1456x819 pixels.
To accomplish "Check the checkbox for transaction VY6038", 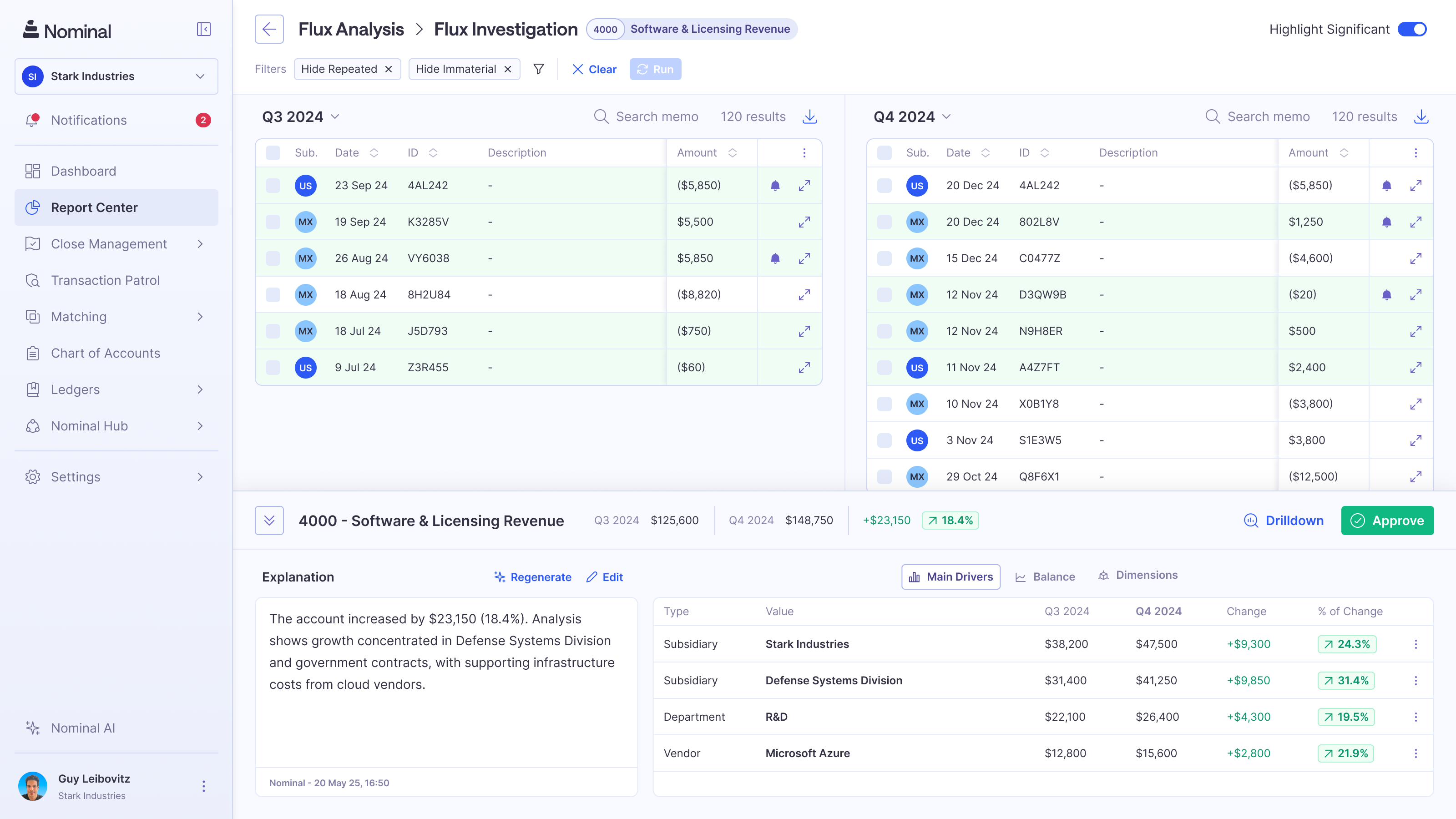I will 273,258.
